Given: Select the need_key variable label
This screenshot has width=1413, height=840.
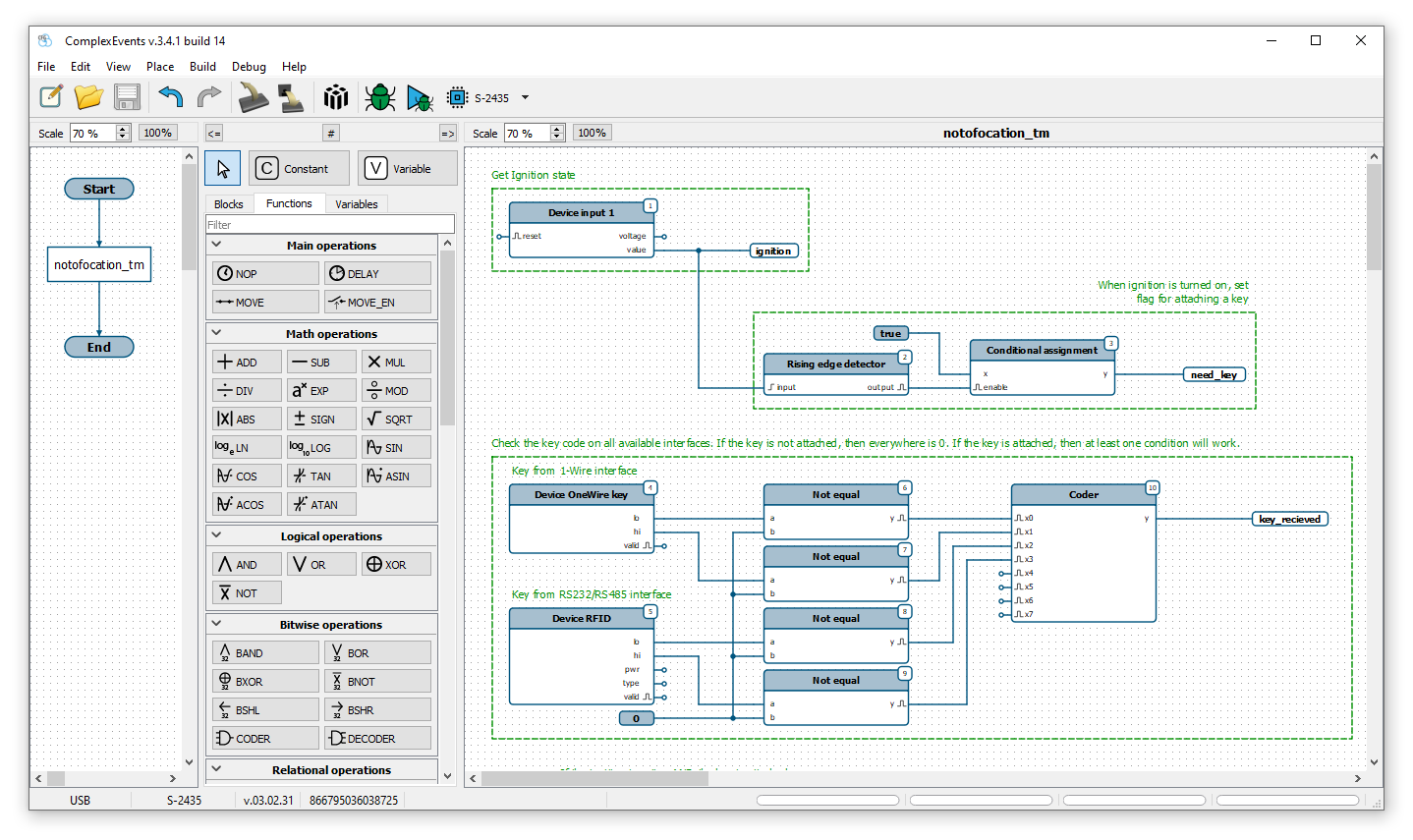Looking at the screenshot, I should click(x=1215, y=374).
